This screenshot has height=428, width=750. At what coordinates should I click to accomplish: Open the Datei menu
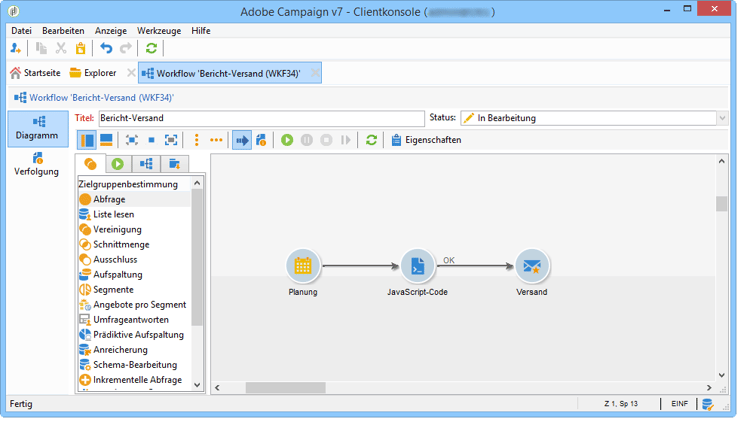[22, 31]
